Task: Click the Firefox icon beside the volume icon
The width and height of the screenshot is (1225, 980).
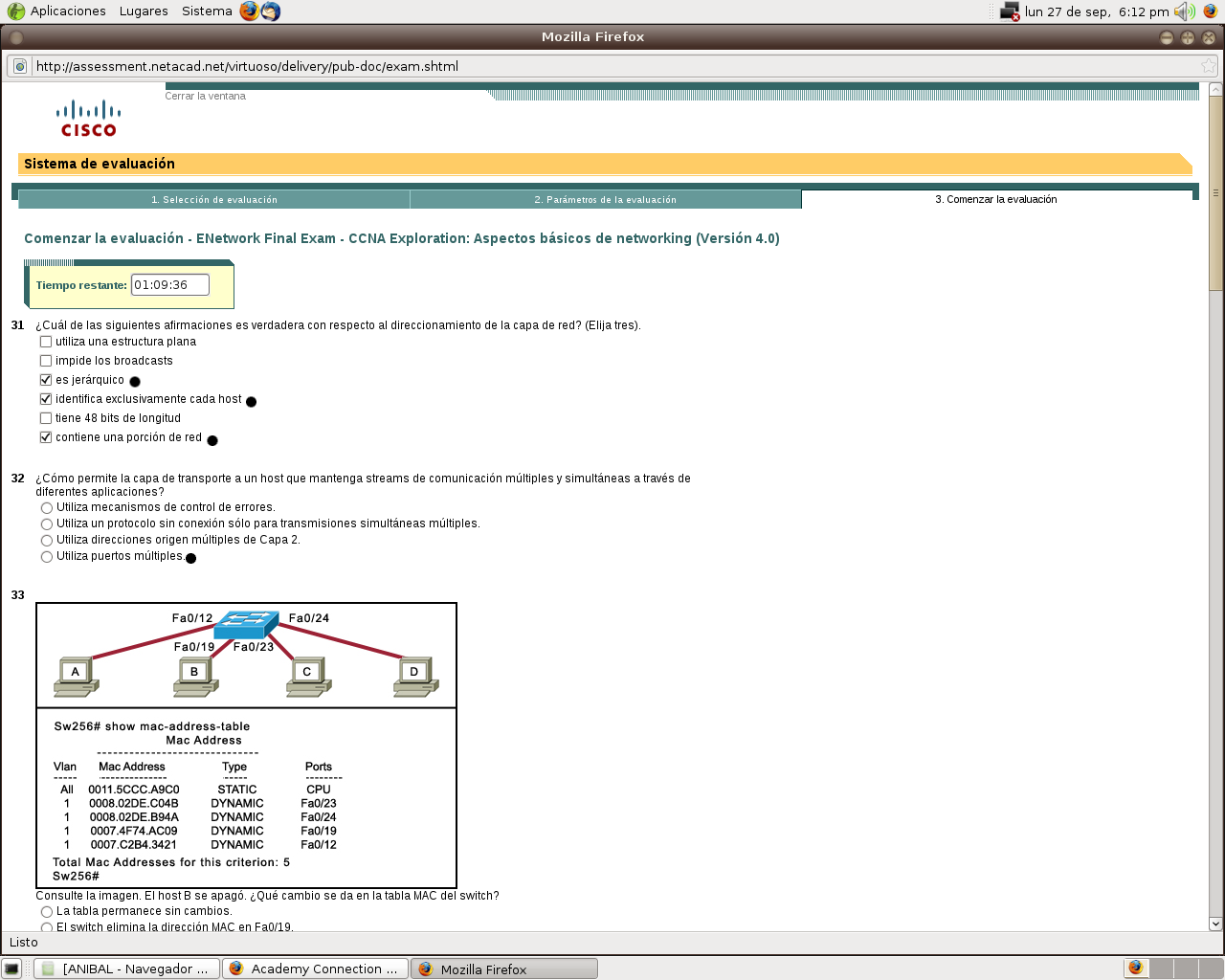Action: point(1211,11)
